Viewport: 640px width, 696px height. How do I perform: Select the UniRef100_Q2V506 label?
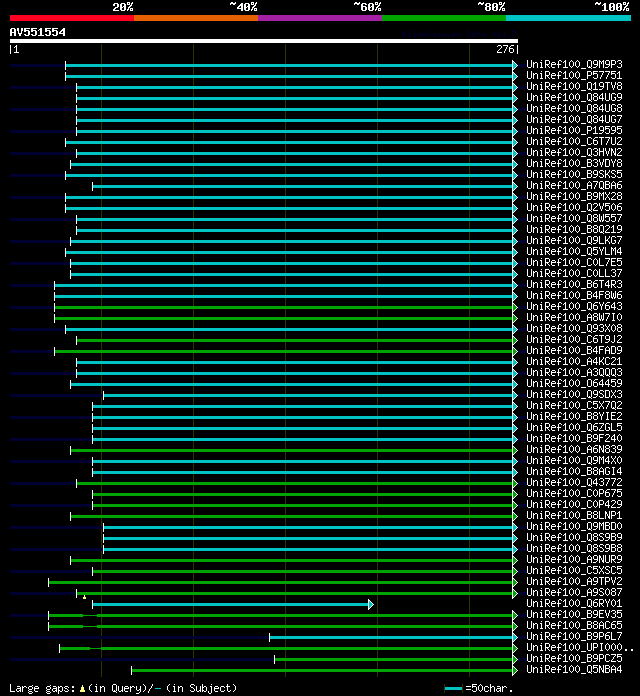click(574, 207)
